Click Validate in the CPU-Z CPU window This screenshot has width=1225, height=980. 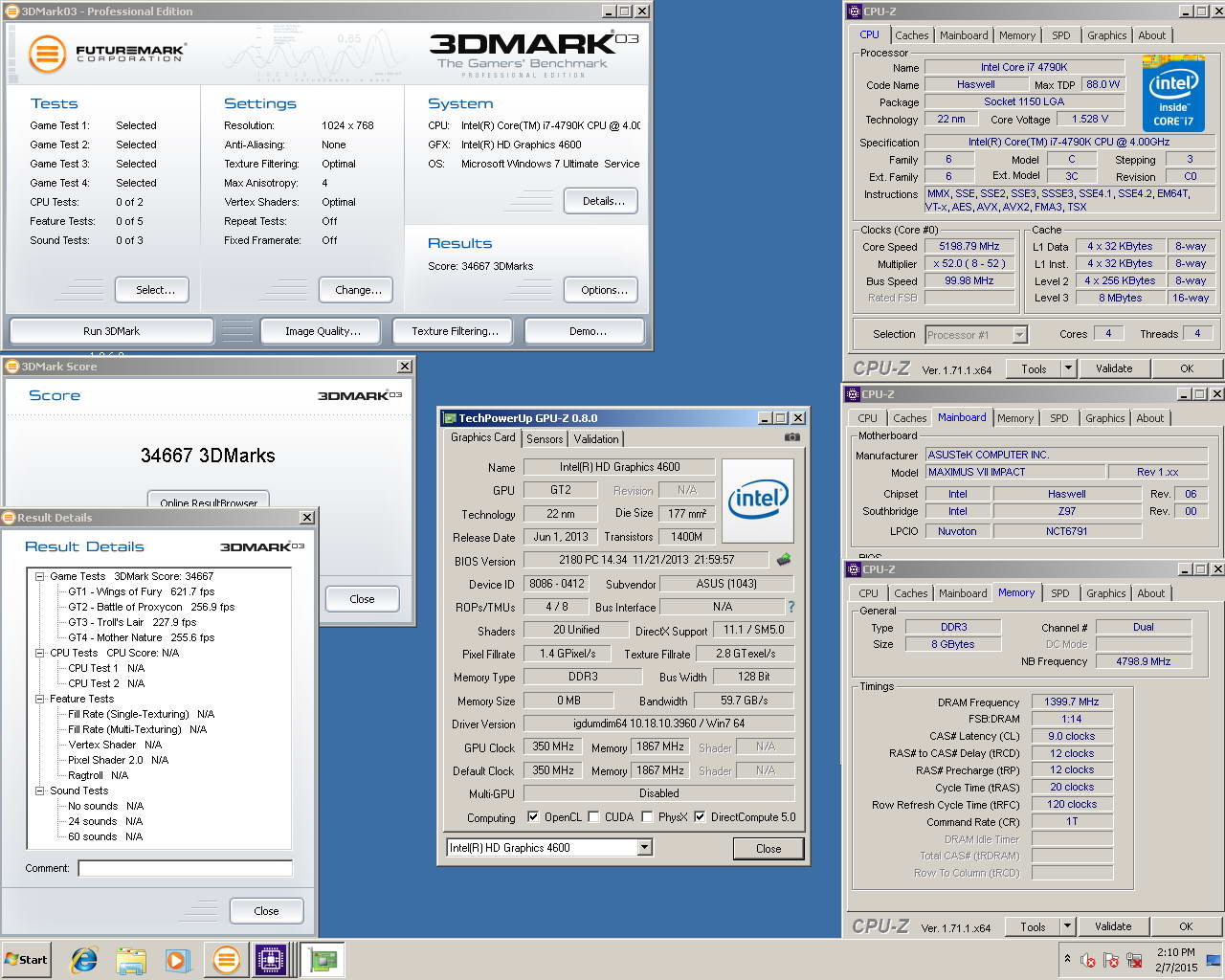tap(1114, 368)
